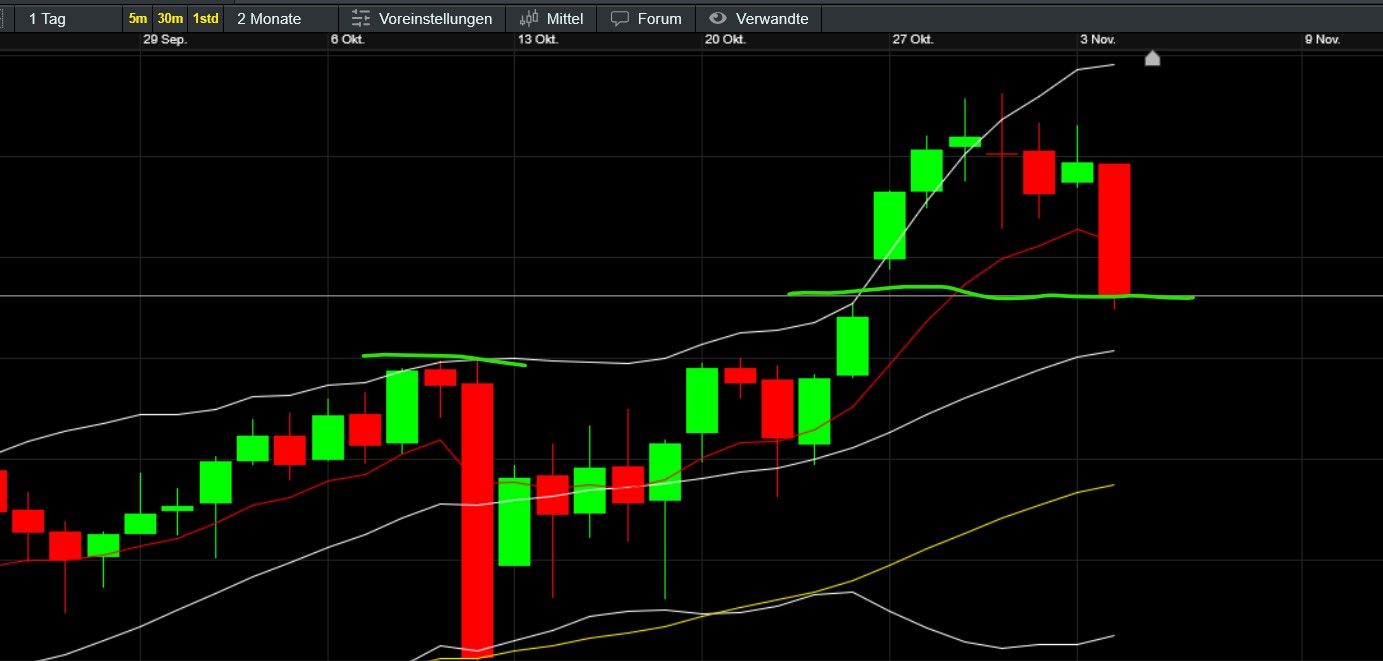
Task: Click the "20 Okt." axis label
Action: click(x=725, y=39)
